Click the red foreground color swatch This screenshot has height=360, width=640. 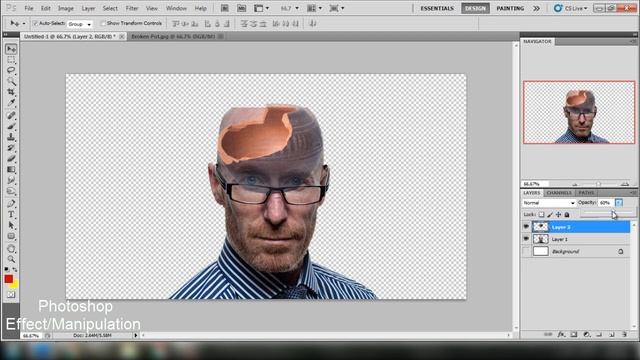click(x=8, y=279)
